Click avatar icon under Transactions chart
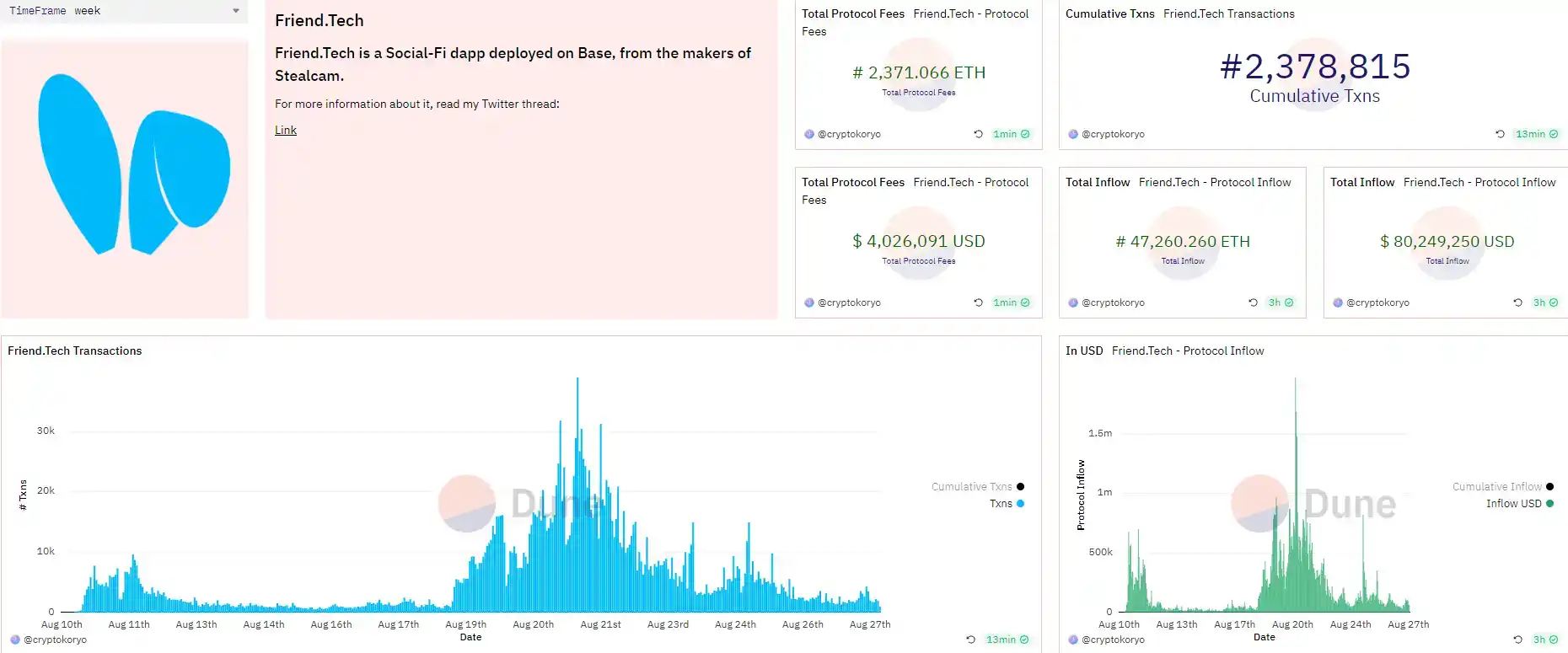This screenshot has height=653, width=1568. point(15,640)
